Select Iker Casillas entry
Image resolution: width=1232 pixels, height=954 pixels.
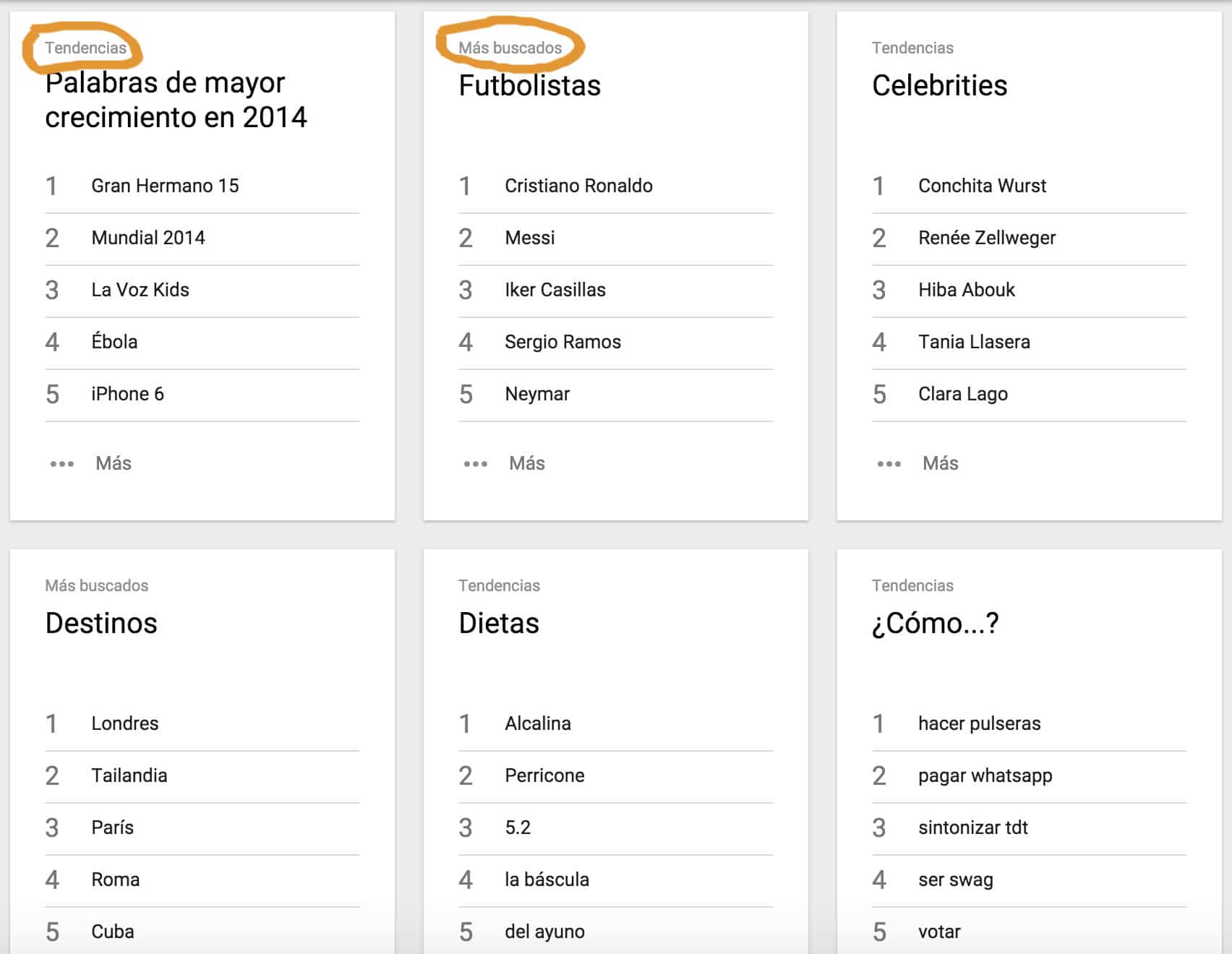(x=555, y=290)
